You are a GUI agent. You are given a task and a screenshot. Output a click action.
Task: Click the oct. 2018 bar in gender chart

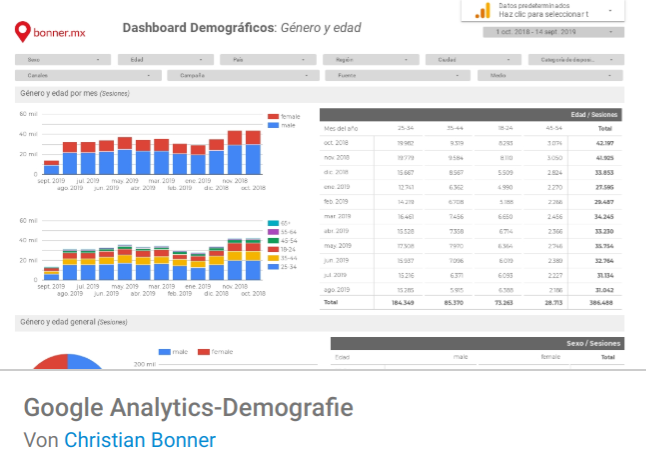pyautogui.click(x=253, y=152)
